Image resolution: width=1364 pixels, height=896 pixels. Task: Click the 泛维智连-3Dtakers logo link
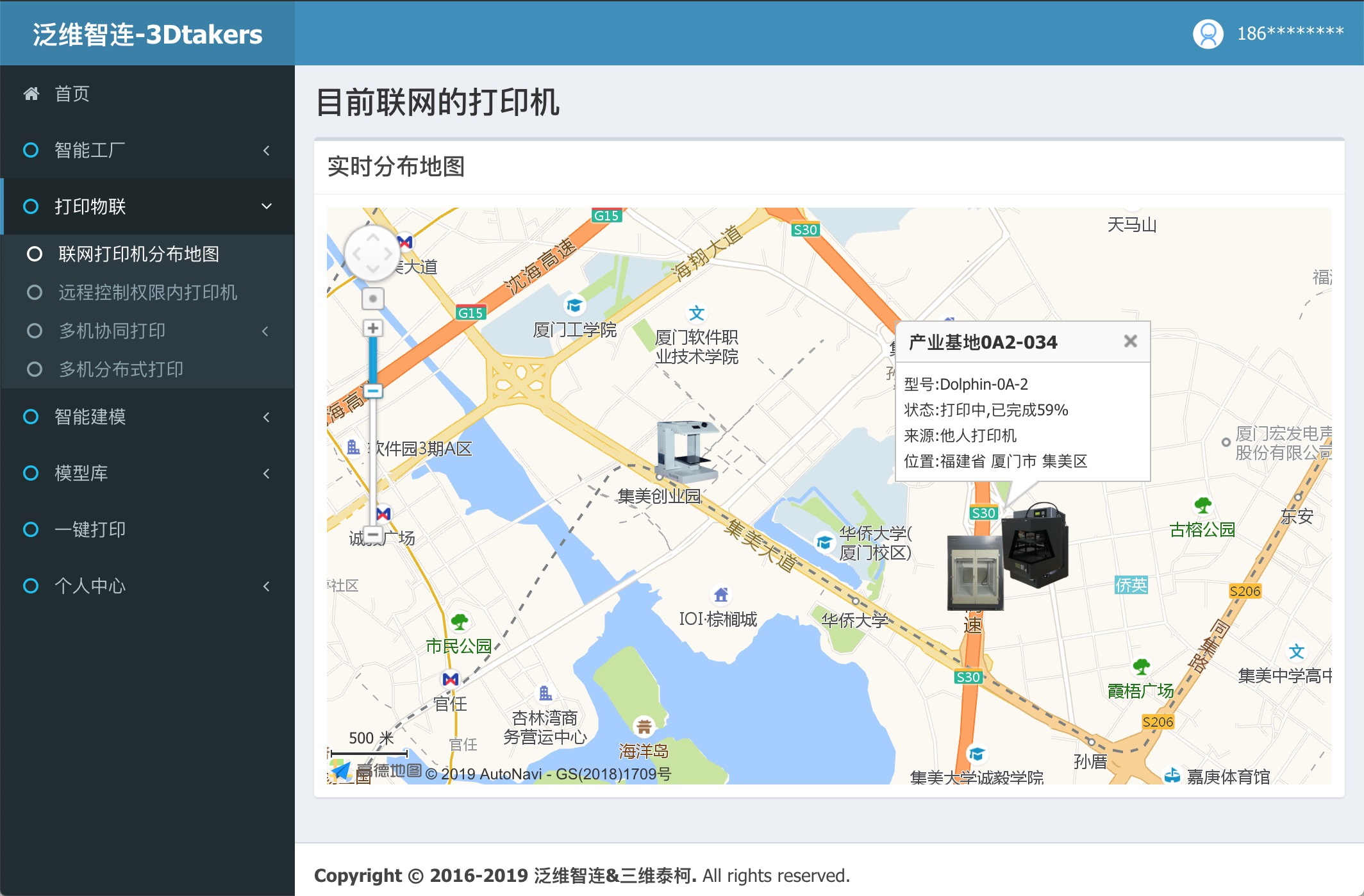coord(147,34)
